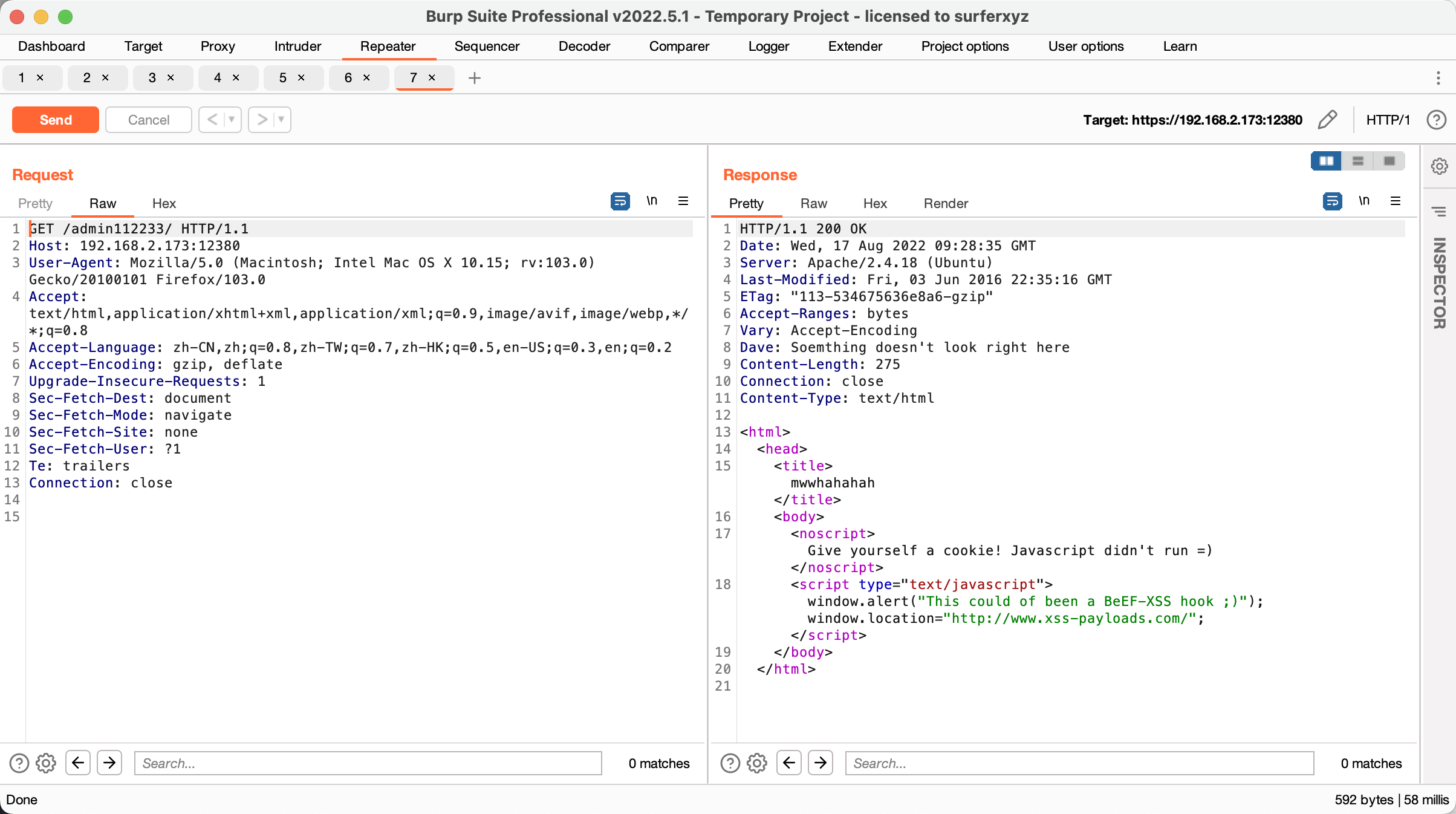Switch Response view to Render tab
The width and height of the screenshot is (1456, 814).
[946, 203]
